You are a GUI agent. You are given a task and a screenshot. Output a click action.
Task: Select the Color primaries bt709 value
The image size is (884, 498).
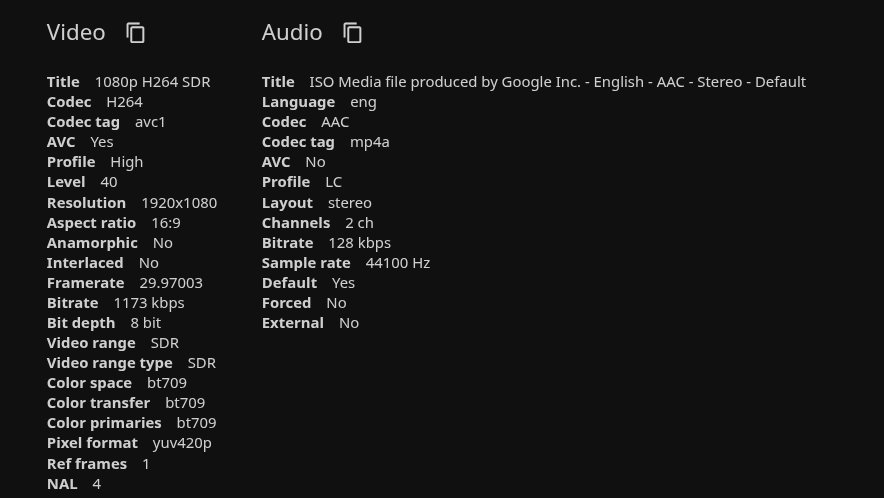(x=197, y=423)
